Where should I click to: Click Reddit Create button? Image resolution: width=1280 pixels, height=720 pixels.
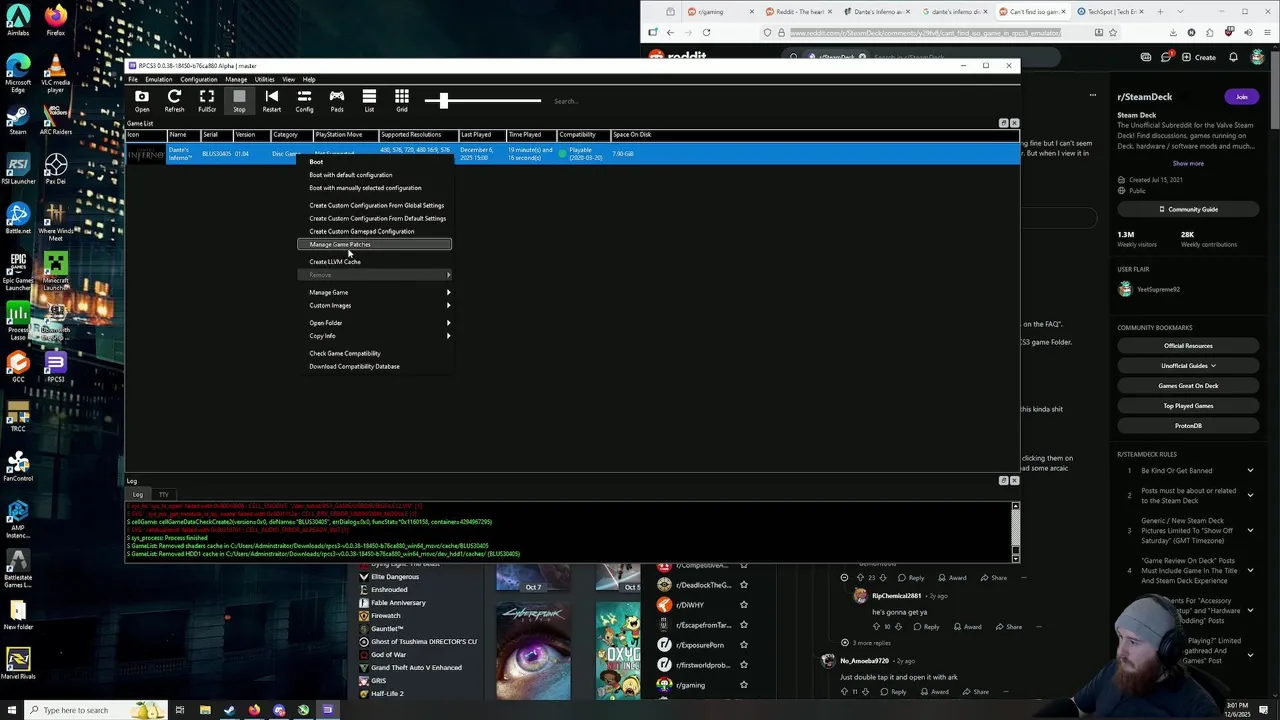click(1199, 57)
